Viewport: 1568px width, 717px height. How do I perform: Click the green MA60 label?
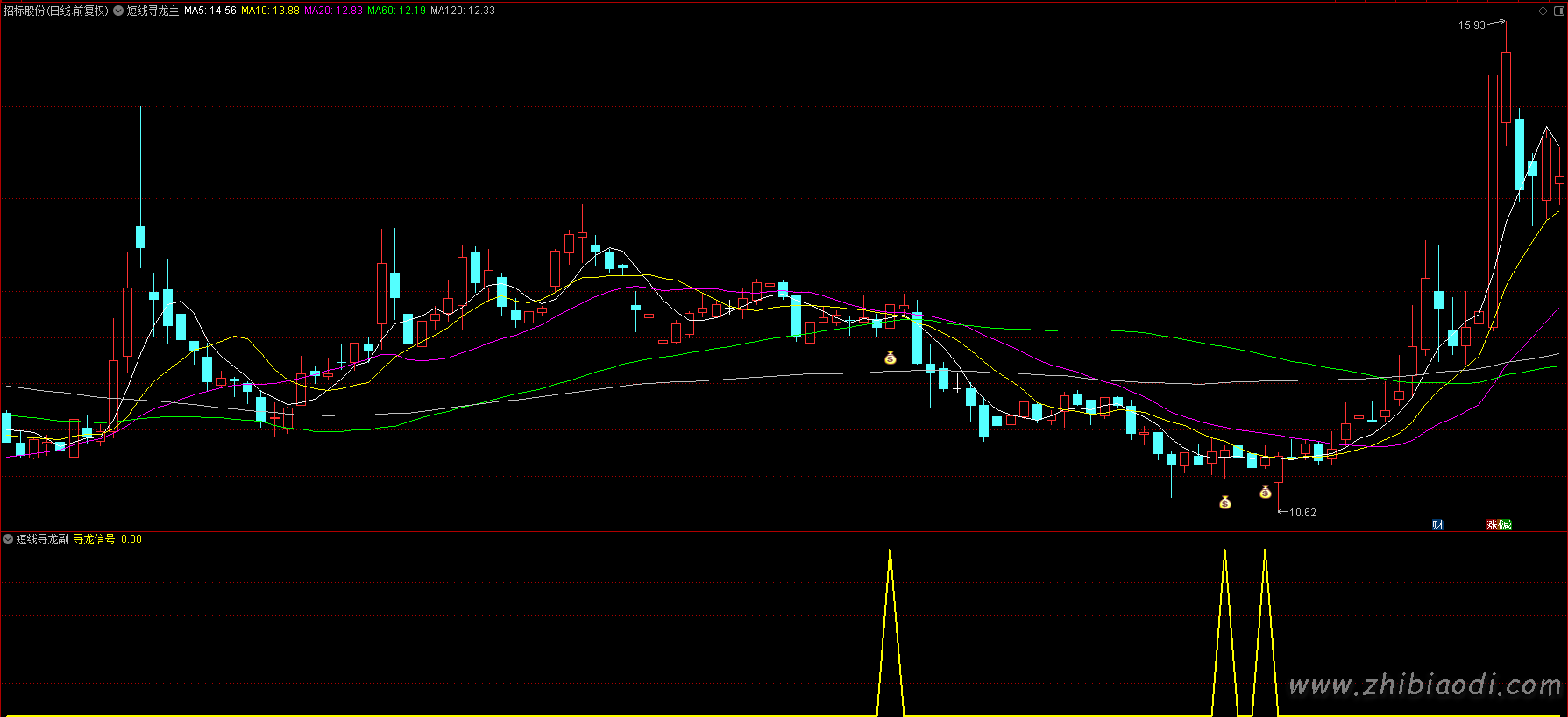click(x=396, y=11)
